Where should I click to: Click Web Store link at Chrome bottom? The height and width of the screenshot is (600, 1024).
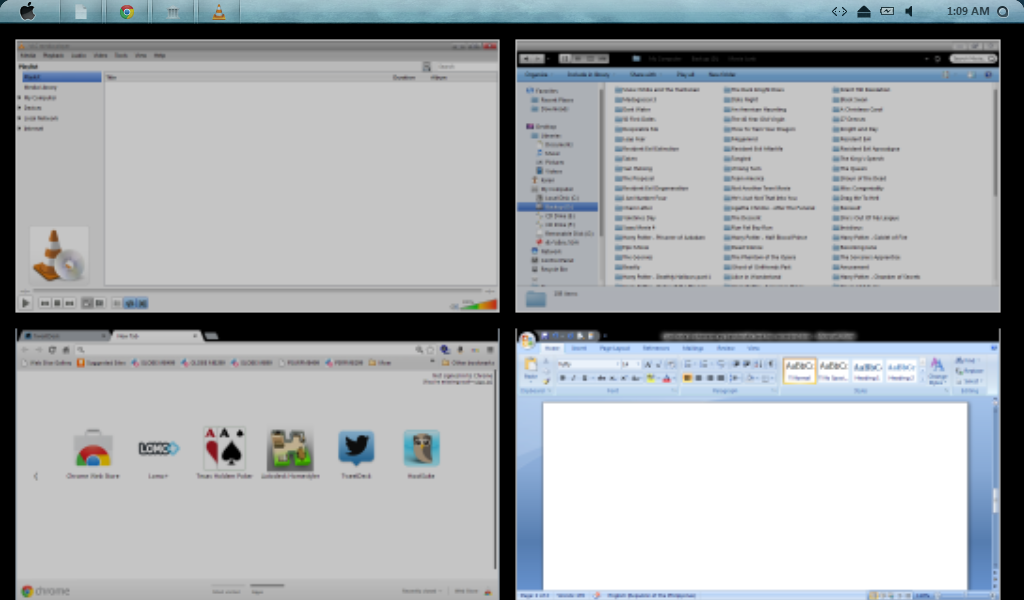pos(466,591)
